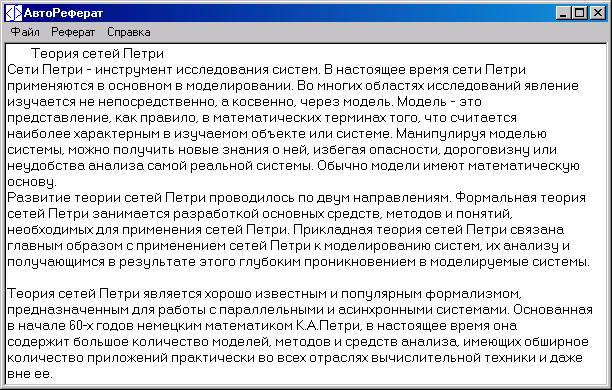Minimize the АвтоРеферат window
612x390 pixels.
pyautogui.click(x=563, y=13)
